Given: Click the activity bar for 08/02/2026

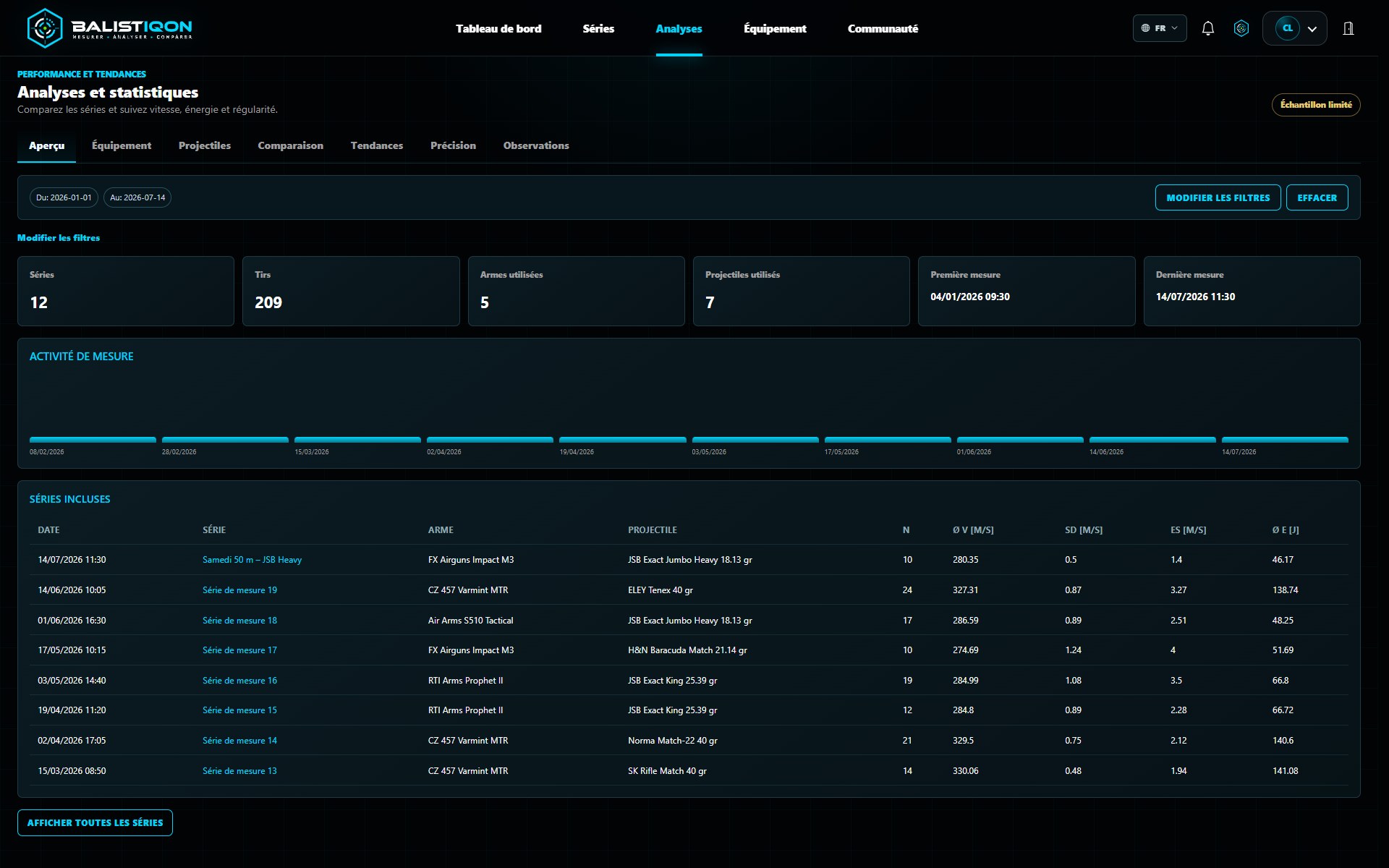Looking at the screenshot, I should (x=93, y=440).
